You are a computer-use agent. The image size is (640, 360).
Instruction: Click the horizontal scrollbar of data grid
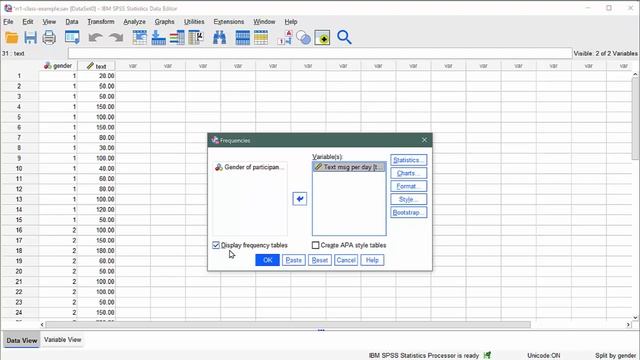288,324
